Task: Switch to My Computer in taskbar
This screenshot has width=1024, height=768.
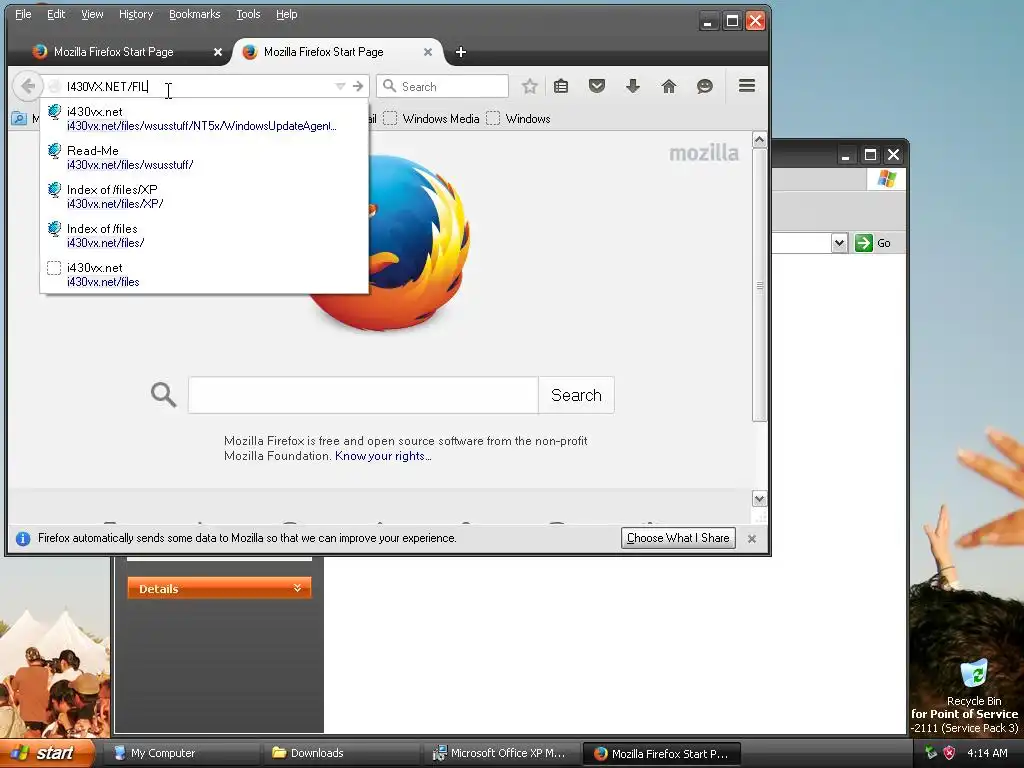Action: click(180, 753)
